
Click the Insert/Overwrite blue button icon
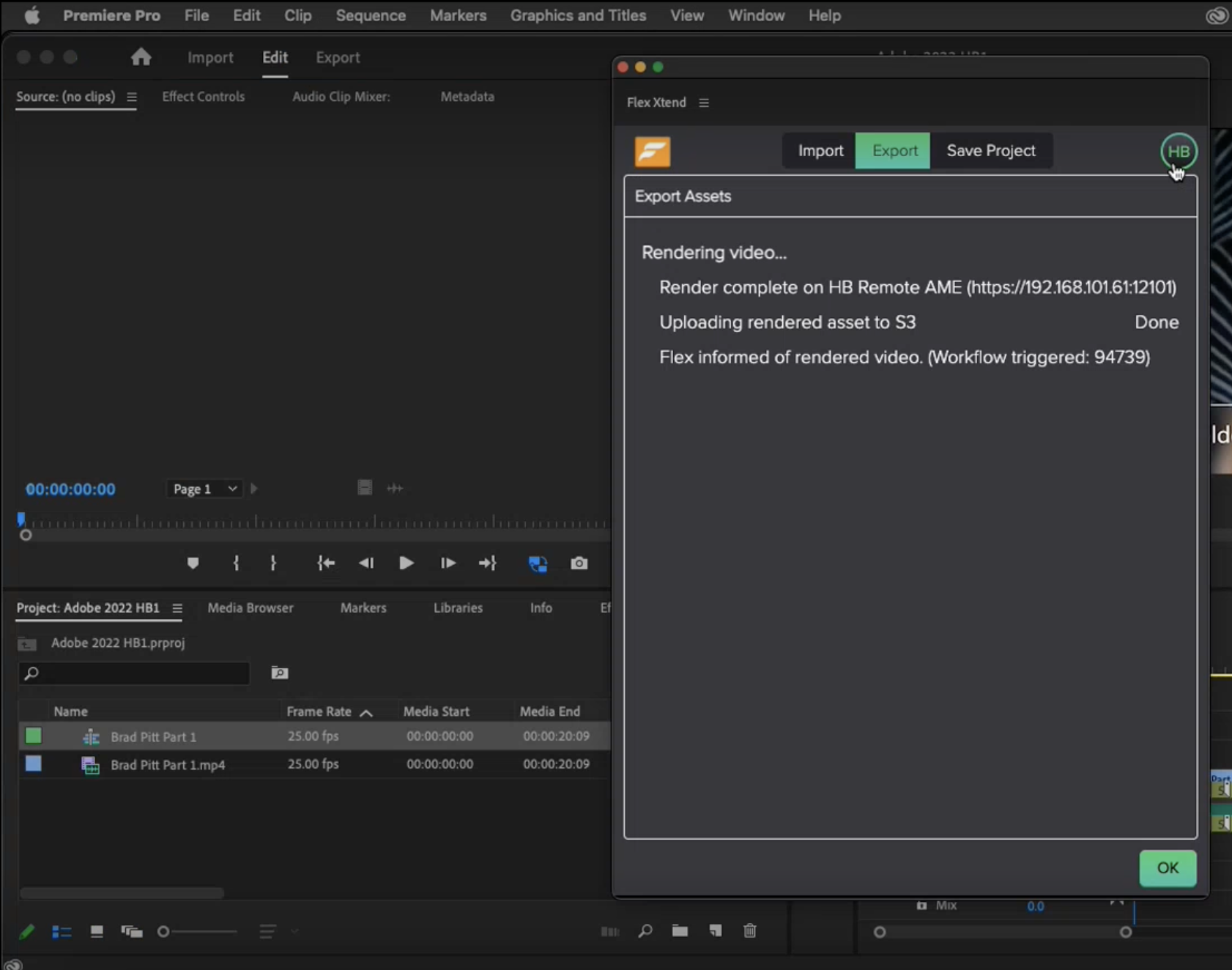tap(538, 563)
